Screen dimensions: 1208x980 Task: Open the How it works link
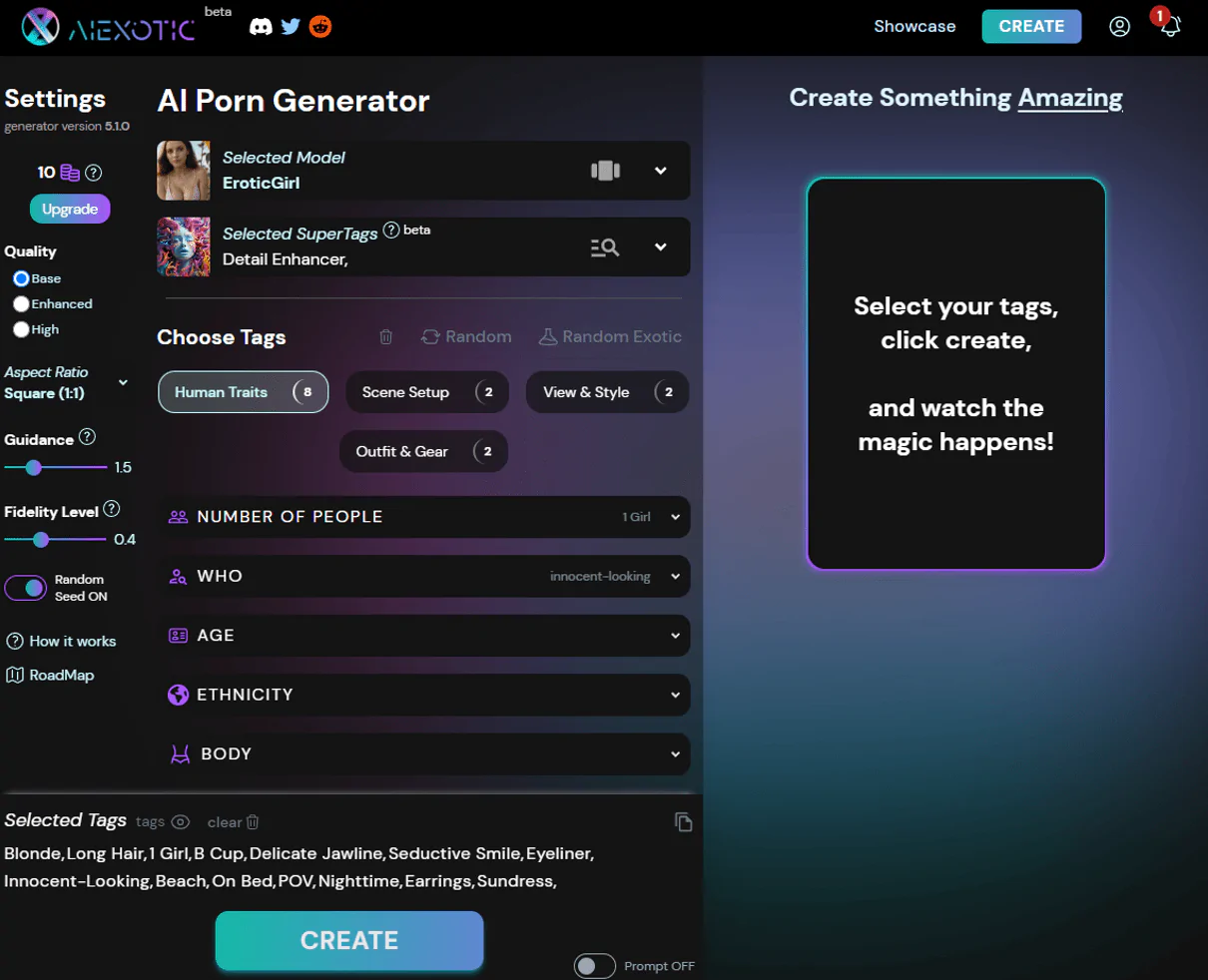tap(61, 642)
